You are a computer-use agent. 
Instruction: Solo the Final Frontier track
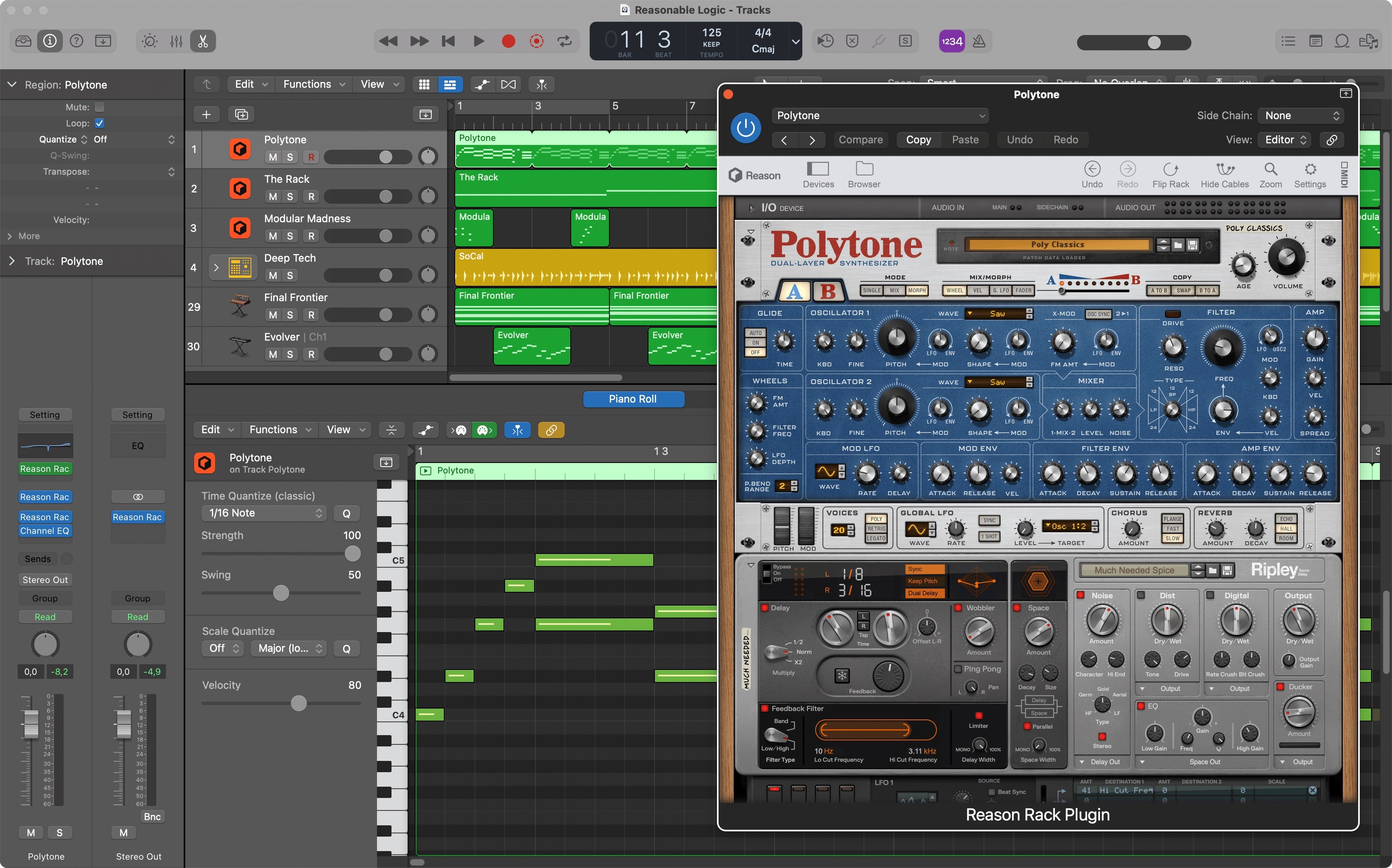tap(290, 314)
